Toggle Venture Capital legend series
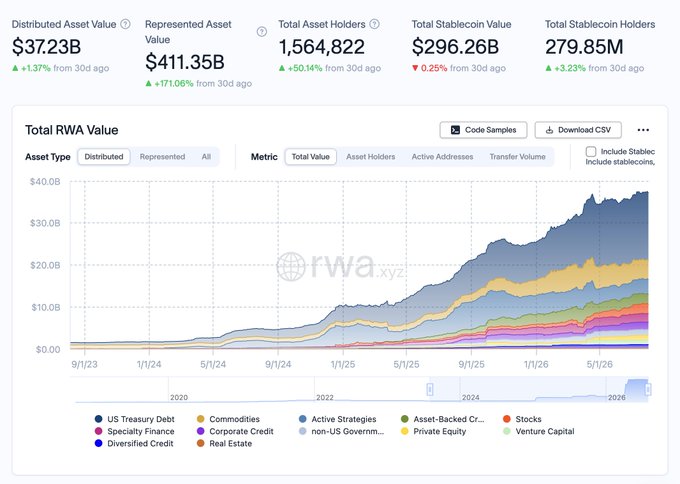This screenshot has height=484, width=680. (x=539, y=431)
